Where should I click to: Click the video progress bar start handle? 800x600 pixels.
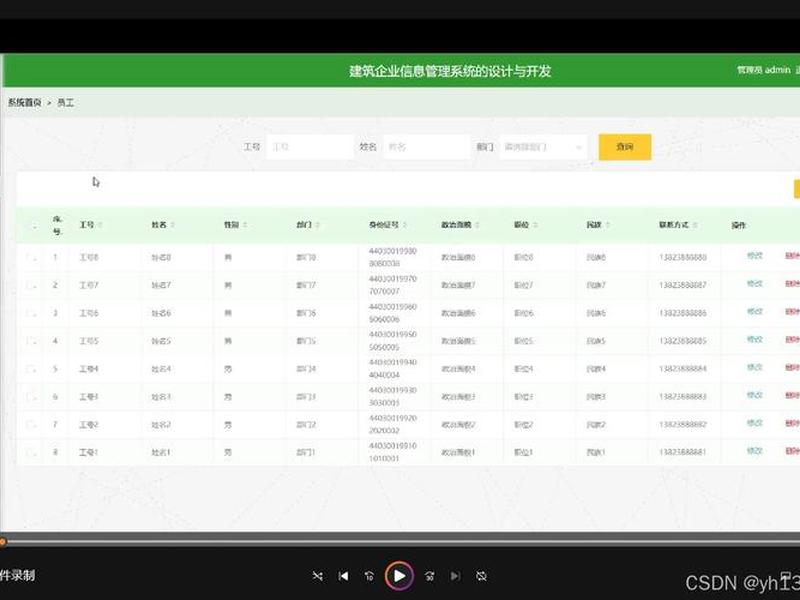pos(3,542)
